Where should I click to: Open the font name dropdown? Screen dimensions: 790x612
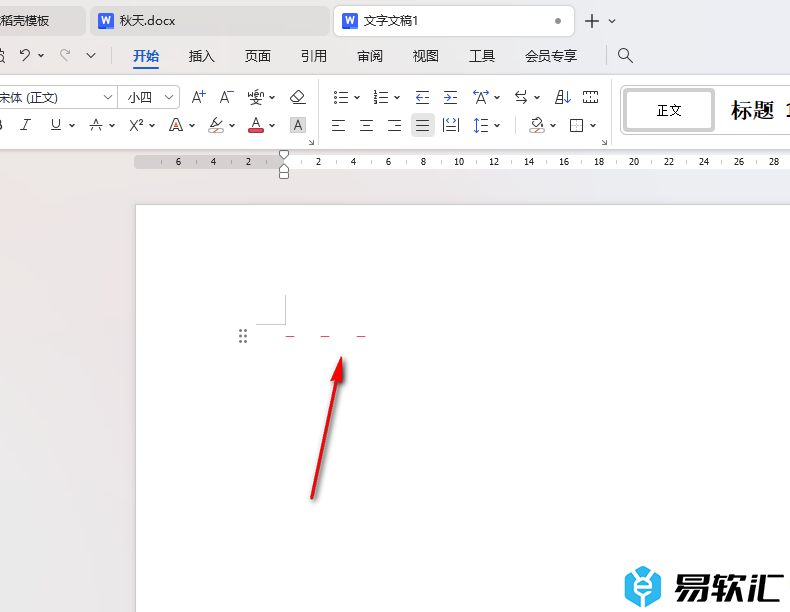click(x=108, y=97)
